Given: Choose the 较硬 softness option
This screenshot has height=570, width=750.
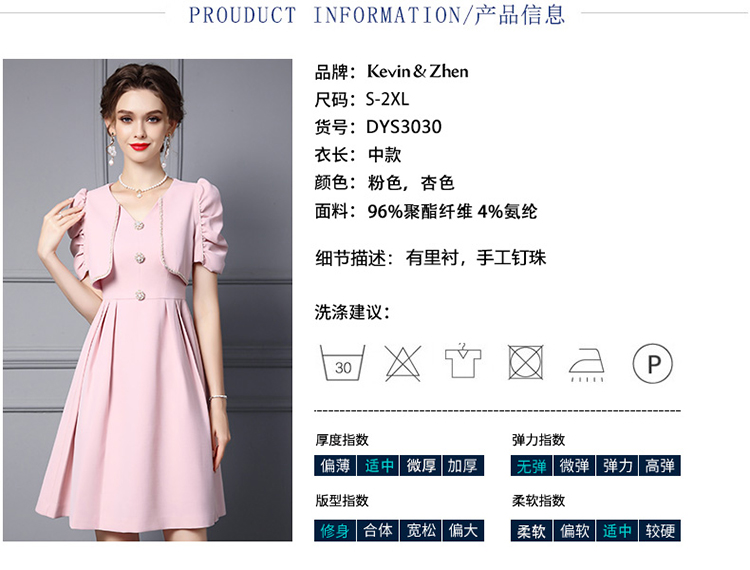Looking at the screenshot, I should (x=660, y=531).
